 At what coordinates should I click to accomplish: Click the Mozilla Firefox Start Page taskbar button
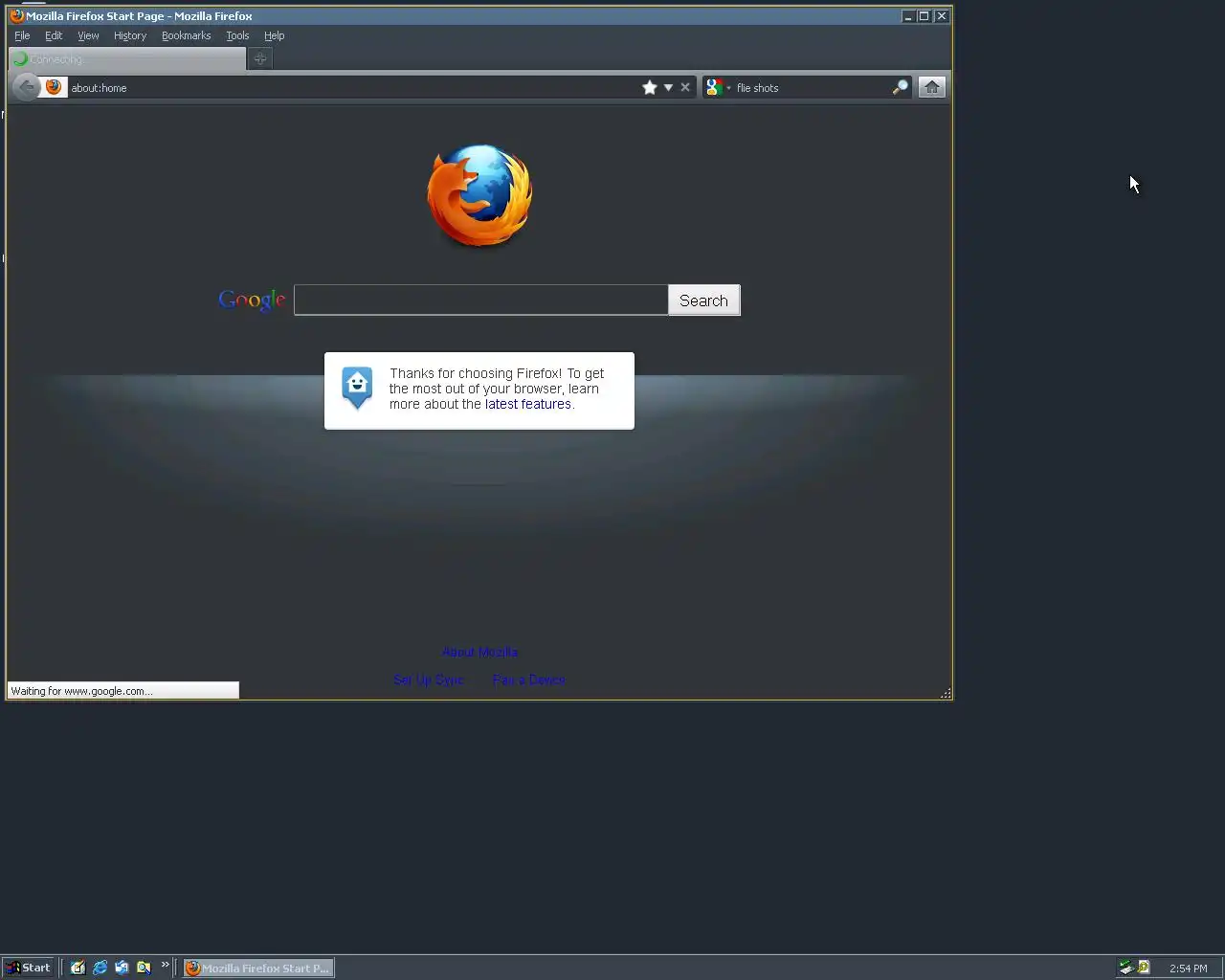click(258, 968)
